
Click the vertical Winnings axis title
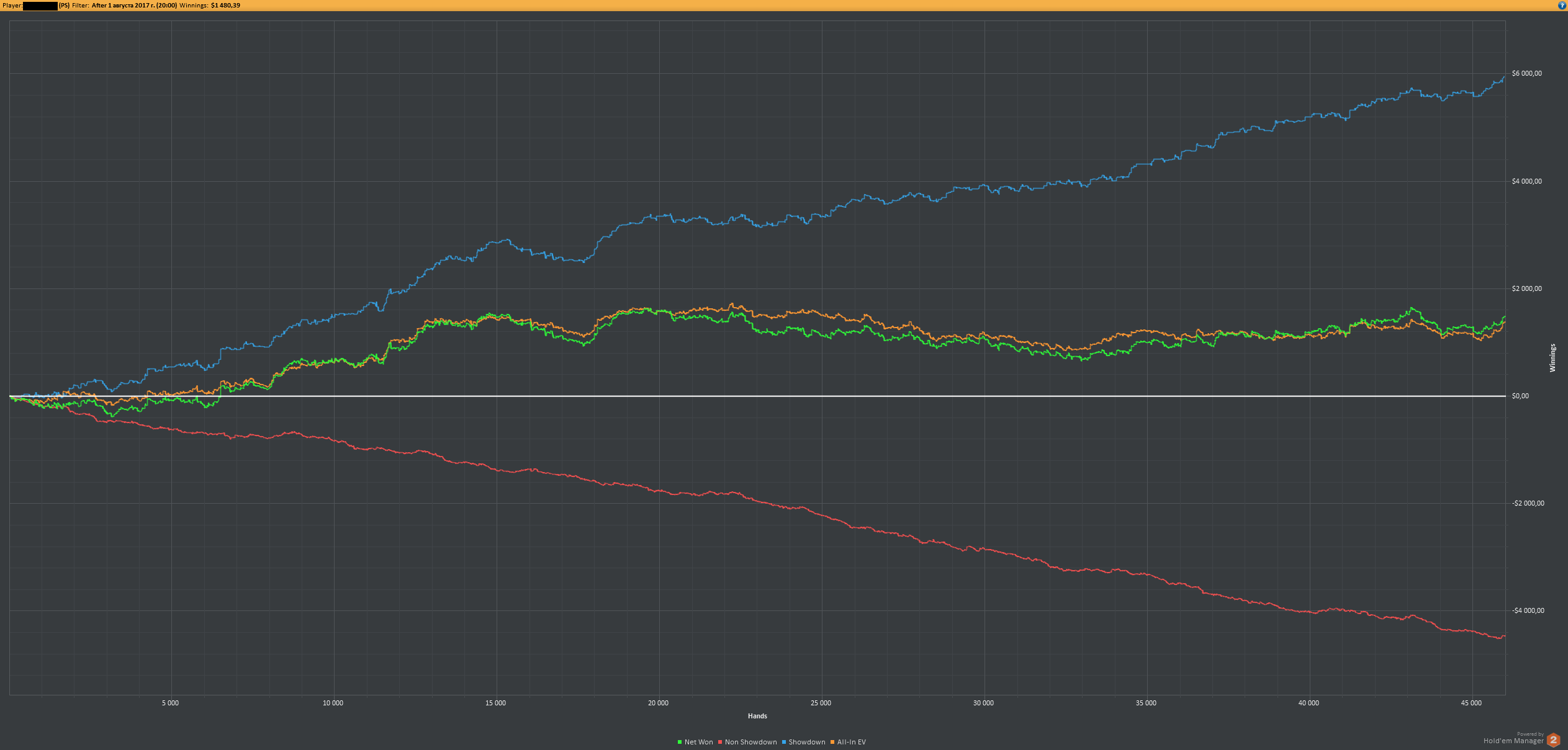1552,358
